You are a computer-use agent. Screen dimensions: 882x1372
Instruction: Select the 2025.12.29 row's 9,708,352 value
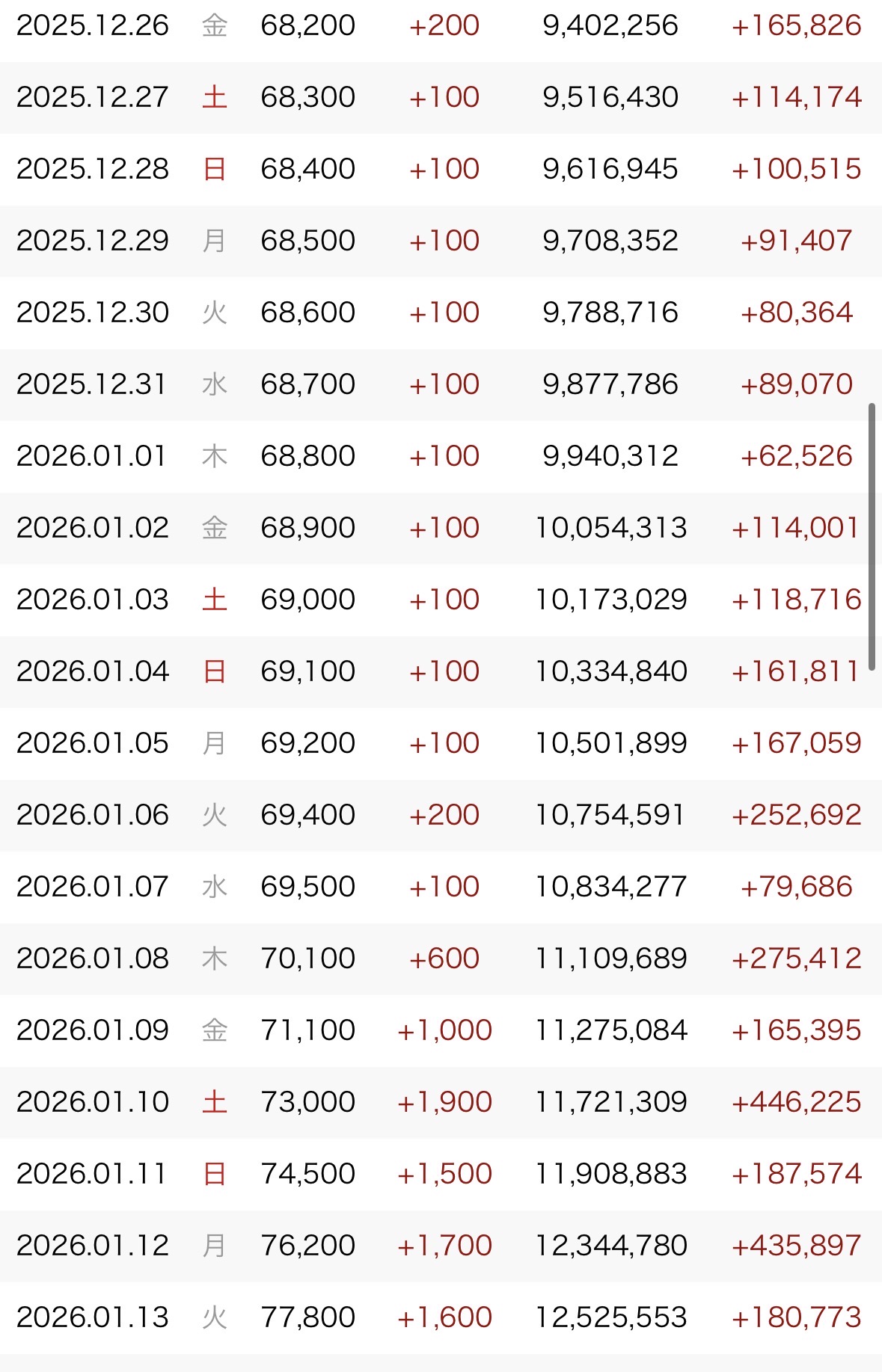click(x=610, y=241)
